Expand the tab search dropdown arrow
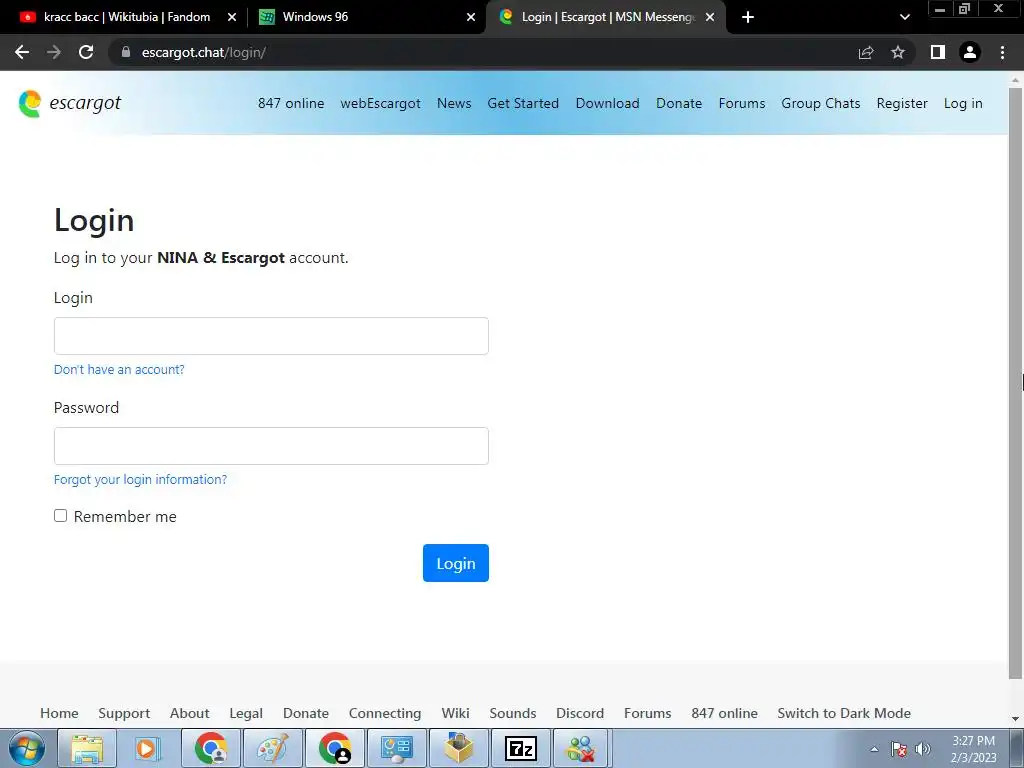 [904, 17]
